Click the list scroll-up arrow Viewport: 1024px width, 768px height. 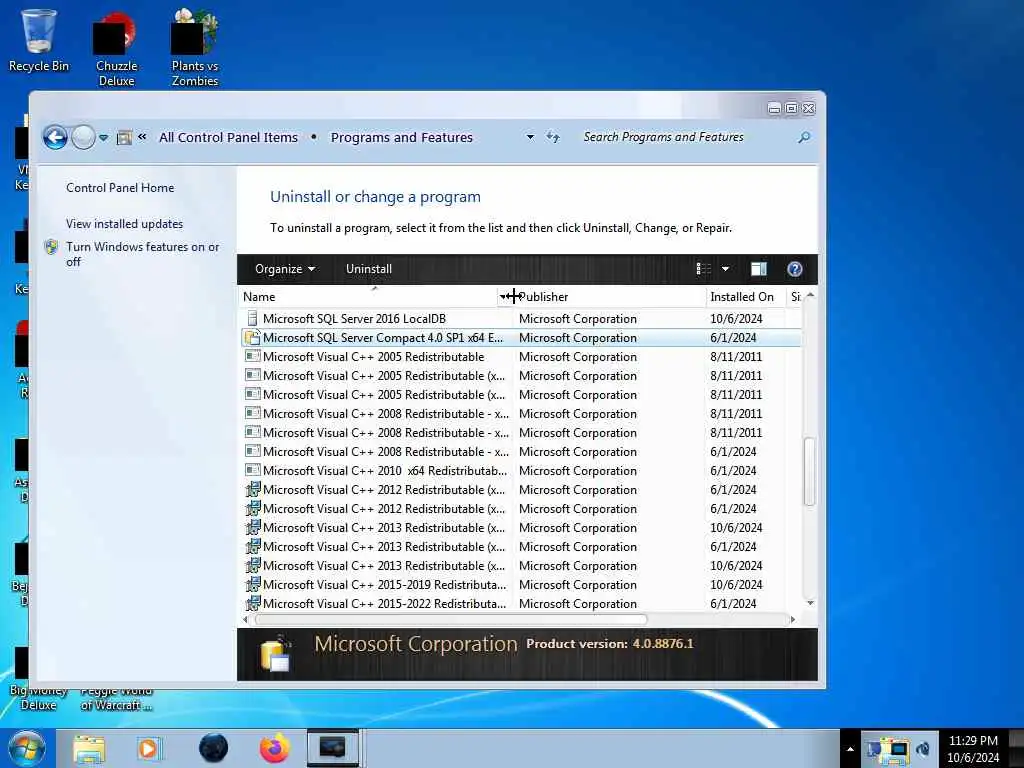click(810, 296)
